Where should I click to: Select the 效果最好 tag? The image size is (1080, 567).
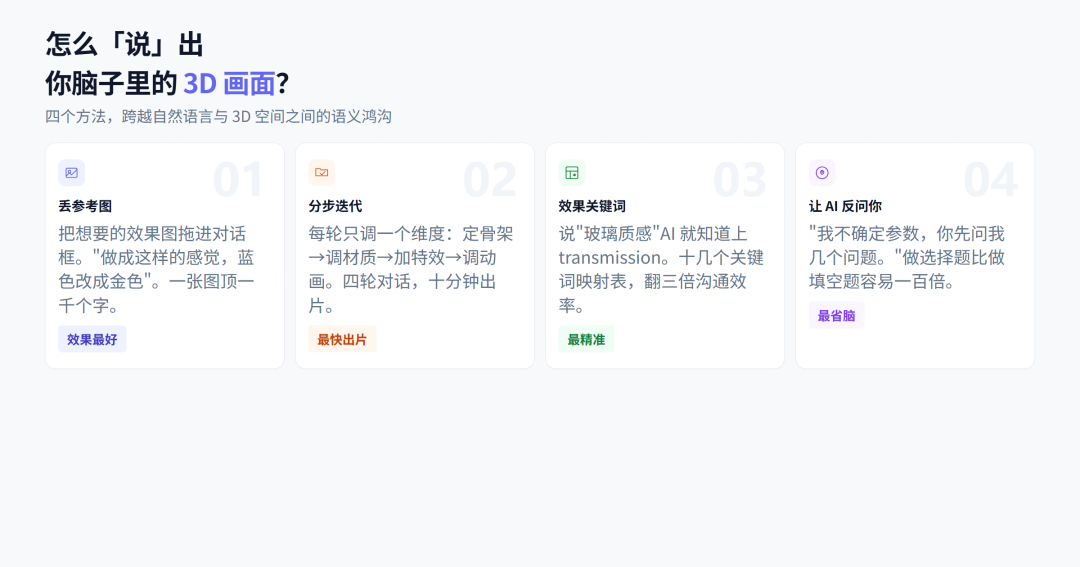point(92,339)
